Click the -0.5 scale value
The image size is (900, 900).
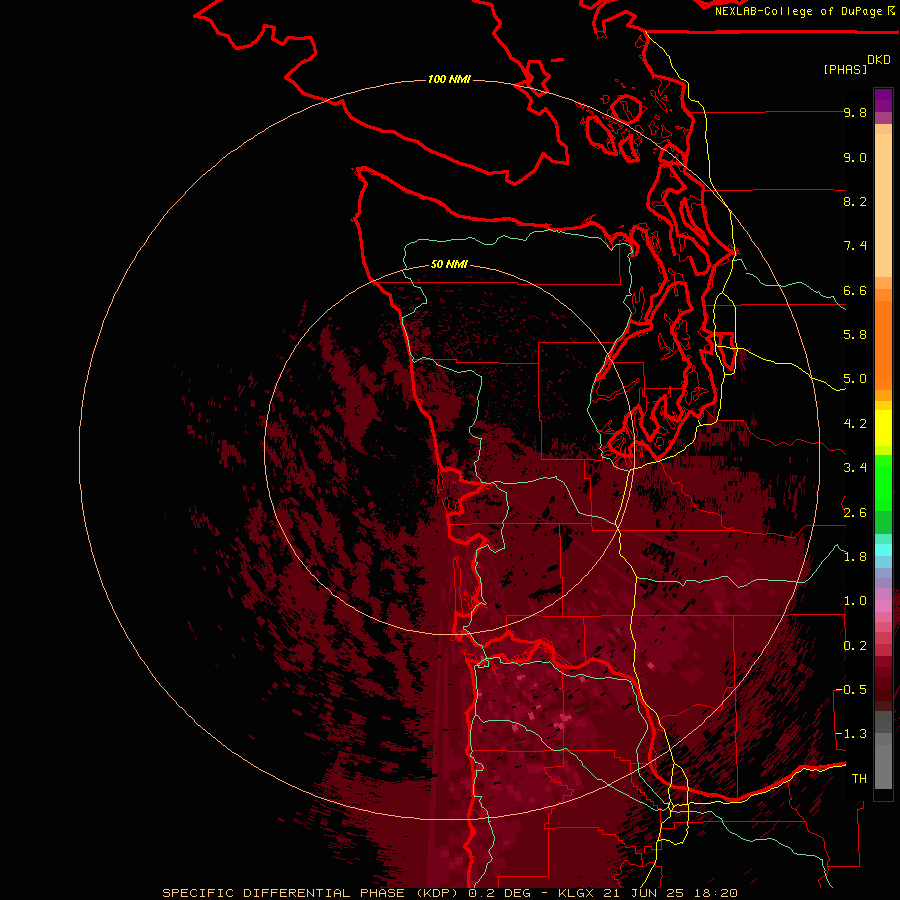[x=851, y=690]
